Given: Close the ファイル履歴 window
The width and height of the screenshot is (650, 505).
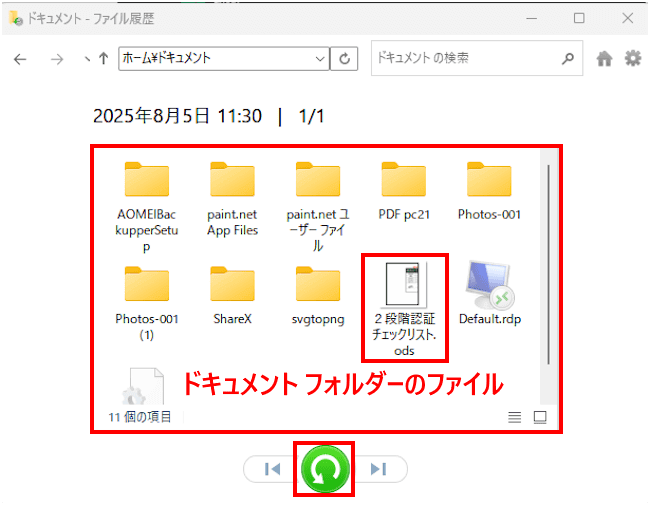Looking at the screenshot, I should pos(628,18).
